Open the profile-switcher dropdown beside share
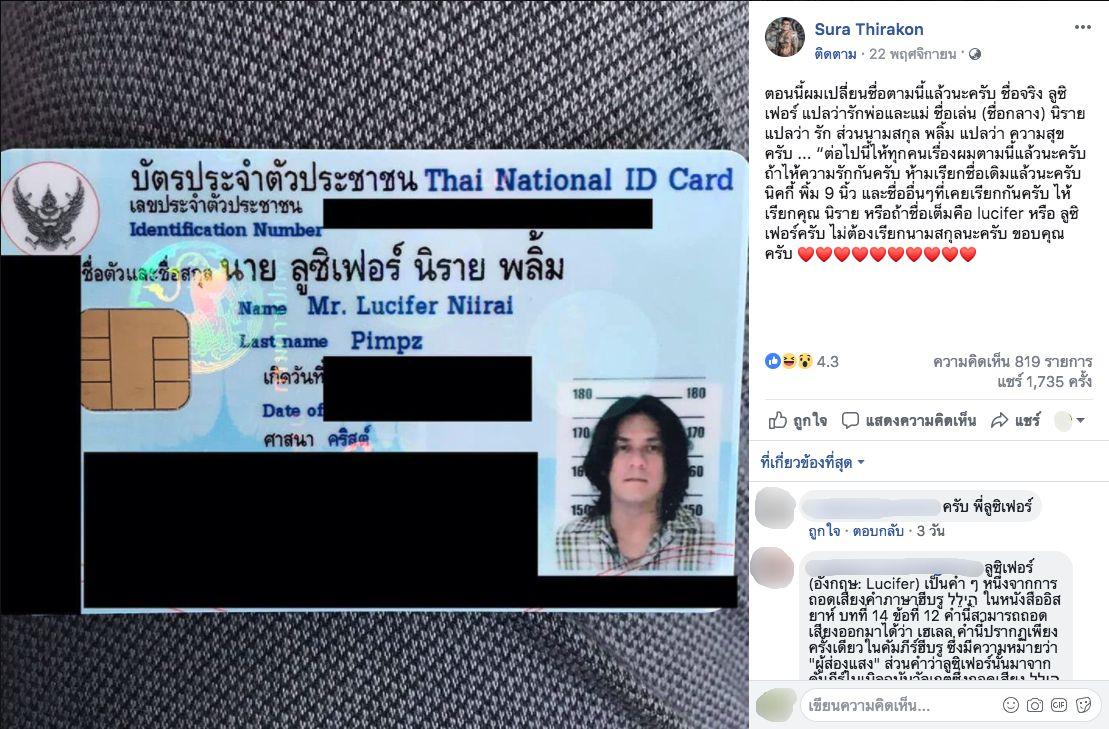Screen dimensions: 1109x729 pyautogui.click(x=1069, y=421)
